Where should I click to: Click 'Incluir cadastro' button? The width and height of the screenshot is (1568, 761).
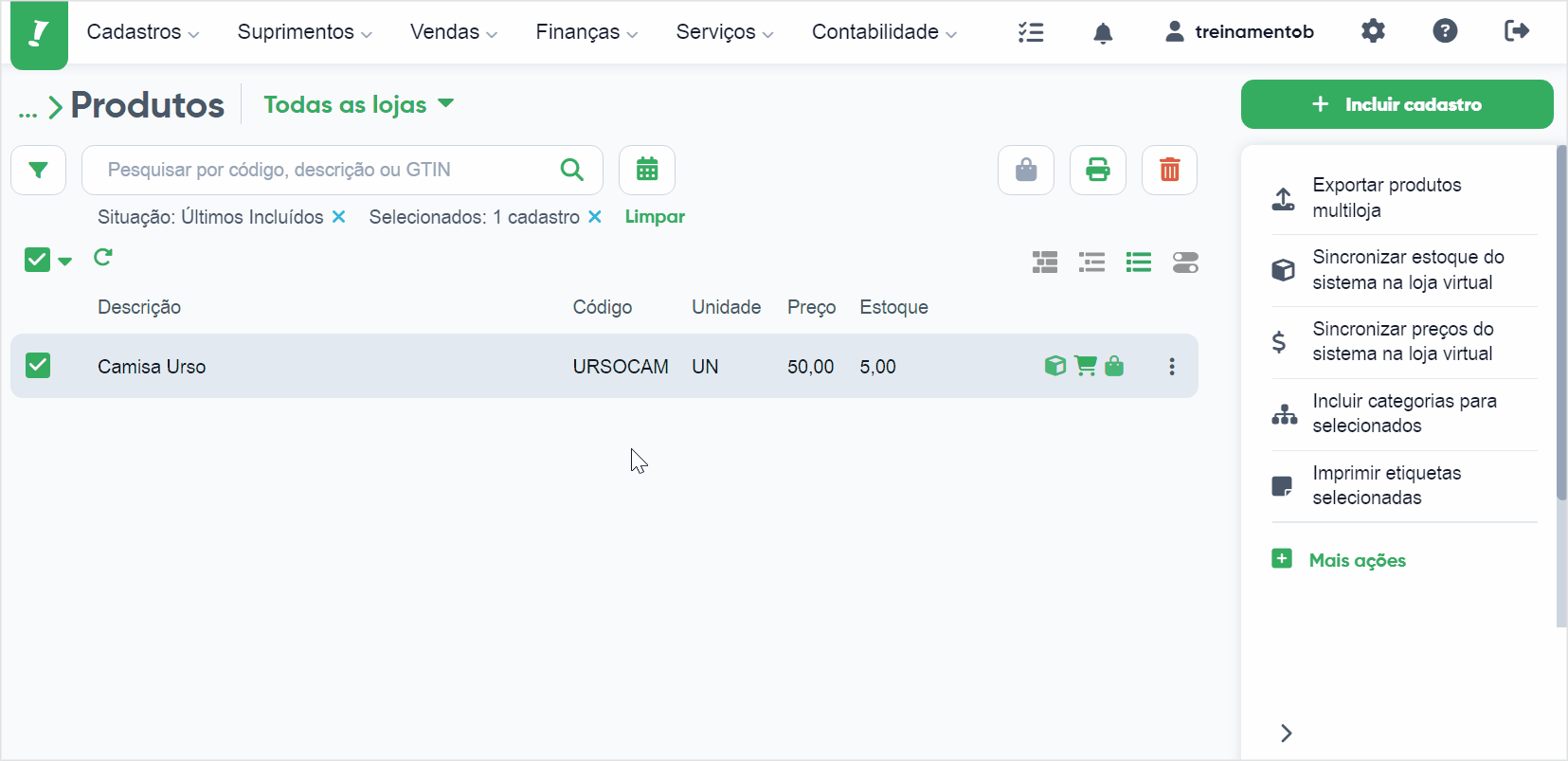tap(1397, 104)
